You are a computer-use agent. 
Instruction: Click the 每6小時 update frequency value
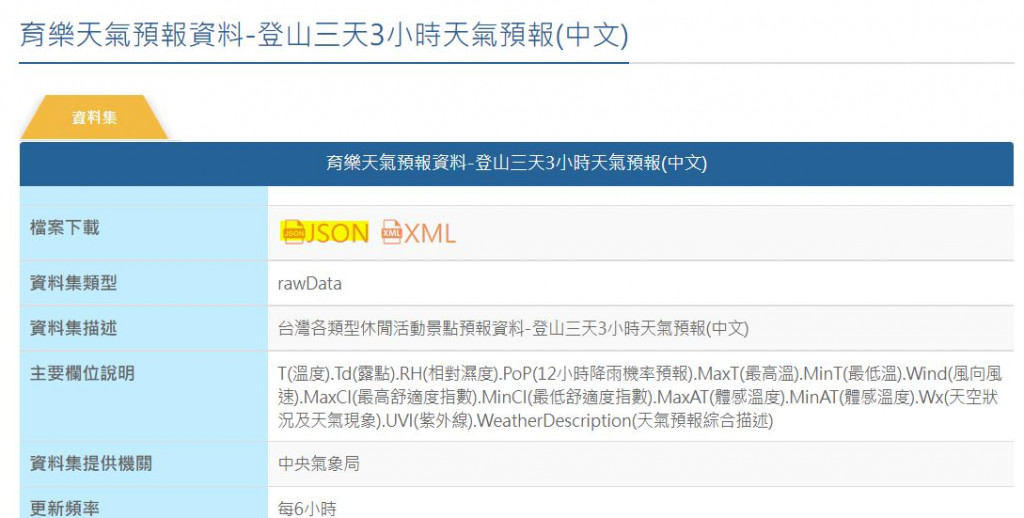pyautogui.click(x=307, y=509)
